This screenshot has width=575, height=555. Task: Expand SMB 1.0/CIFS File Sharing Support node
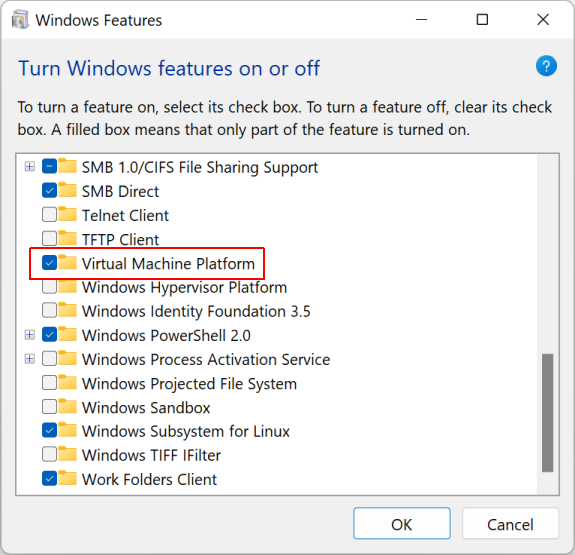coord(30,167)
